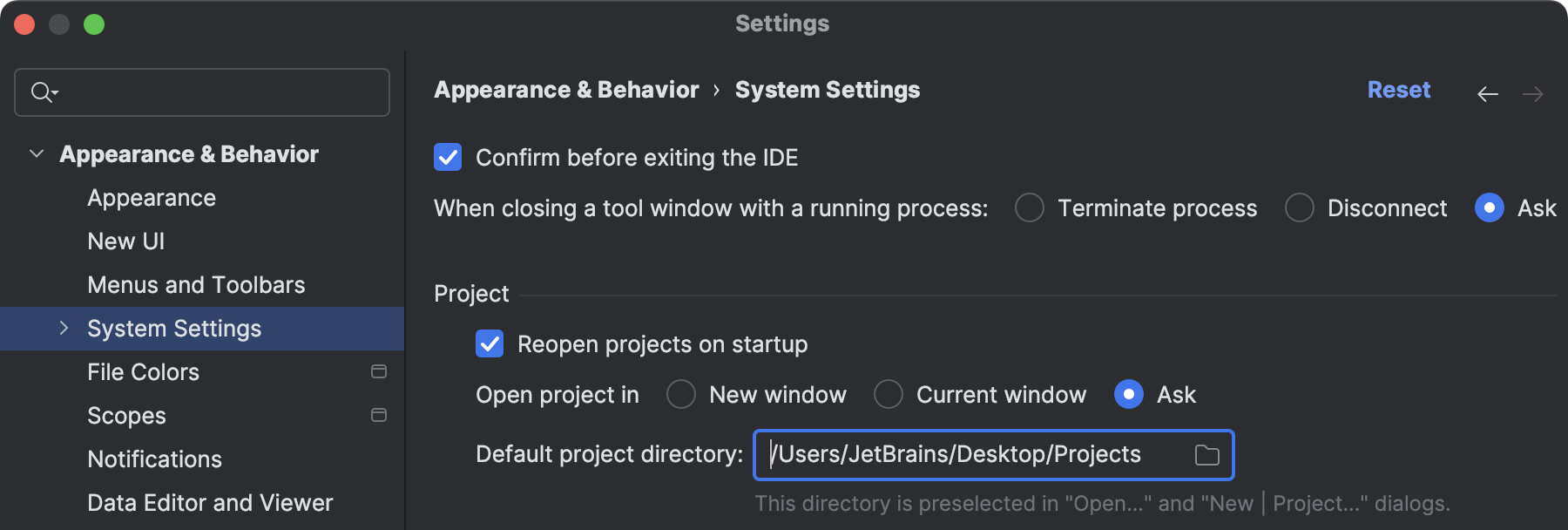This screenshot has width=1568, height=530.
Task: Click the red close window button
Action: 24,24
